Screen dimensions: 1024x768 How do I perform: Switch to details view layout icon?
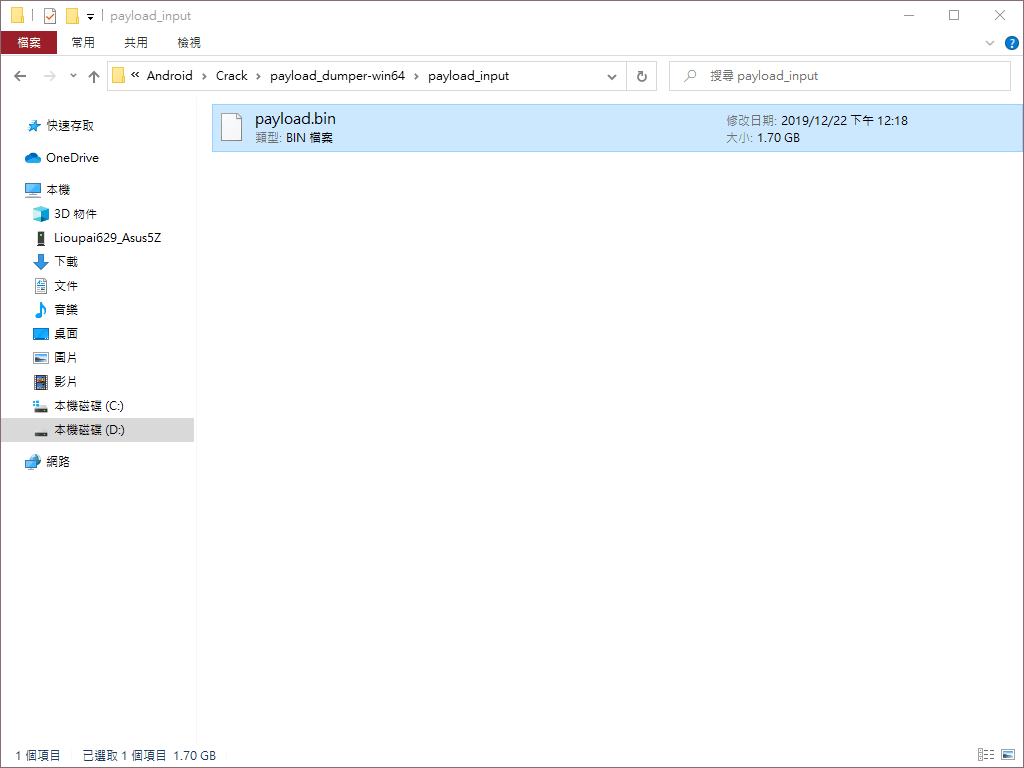(x=986, y=755)
